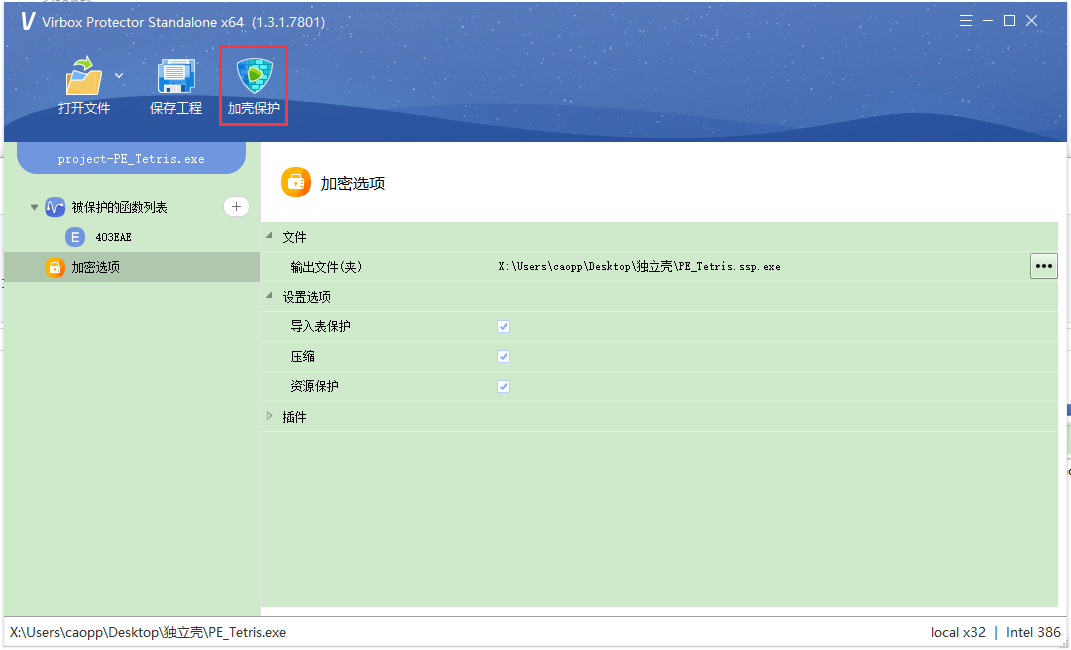Image resolution: width=1071 pixels, height=650 pixels.
Task: Toggle the 导入表保护 checkbox
Action: pyautogui.click(x=504, y=327)
